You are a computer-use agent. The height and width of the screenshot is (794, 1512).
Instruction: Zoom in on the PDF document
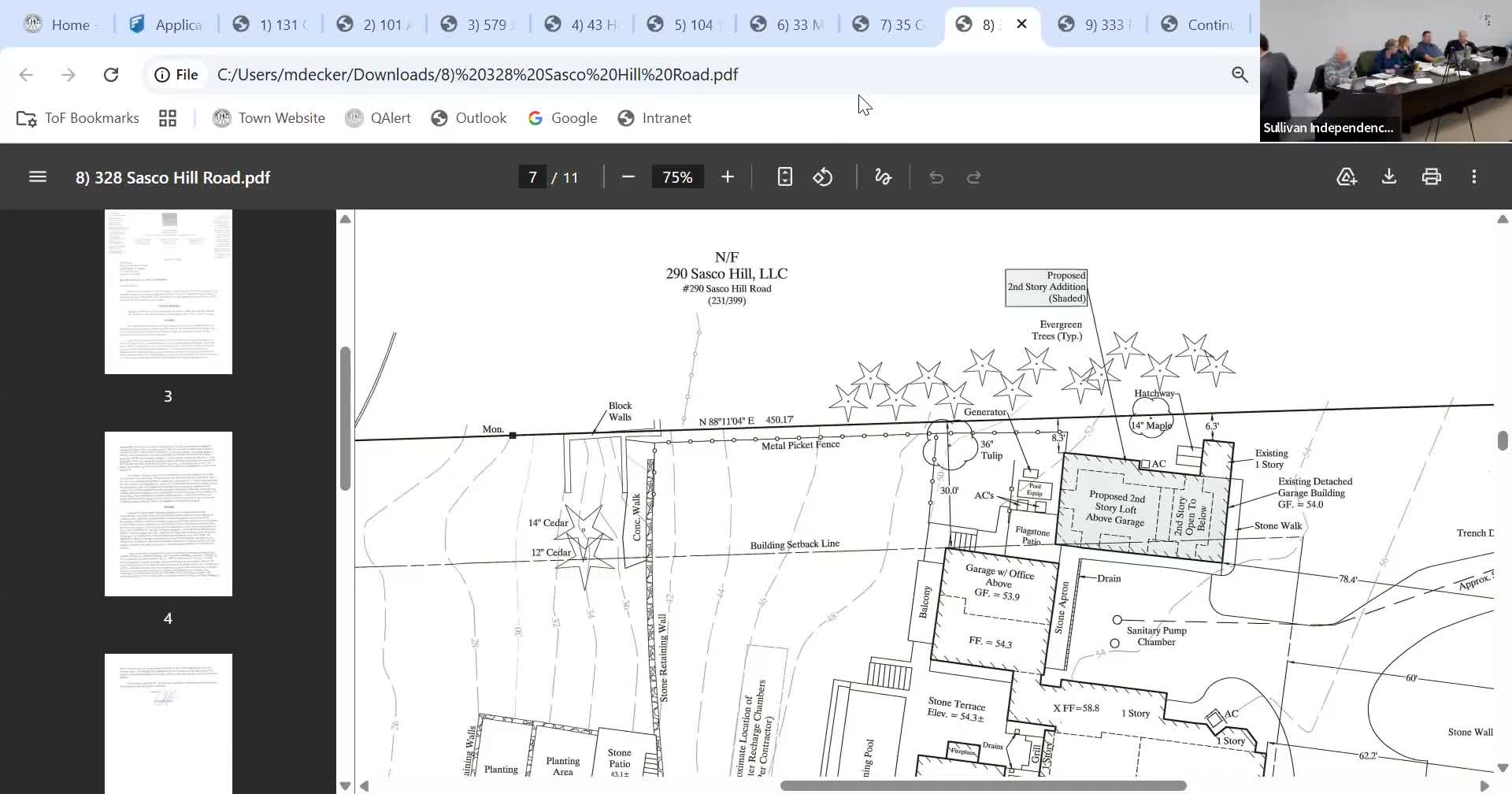(x=728, y=177)
